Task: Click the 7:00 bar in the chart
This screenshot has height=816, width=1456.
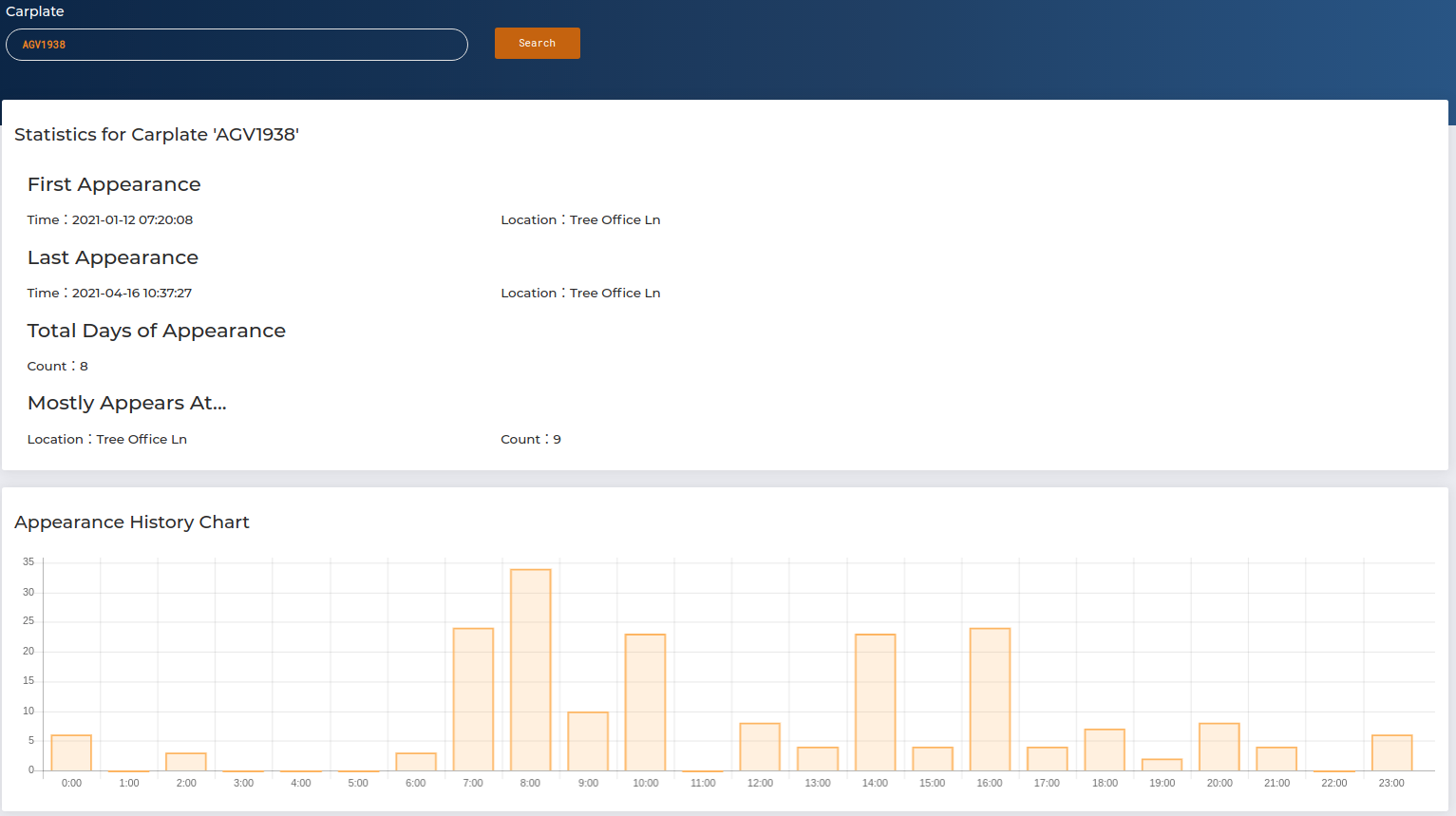Action: (x=473, y=699)
